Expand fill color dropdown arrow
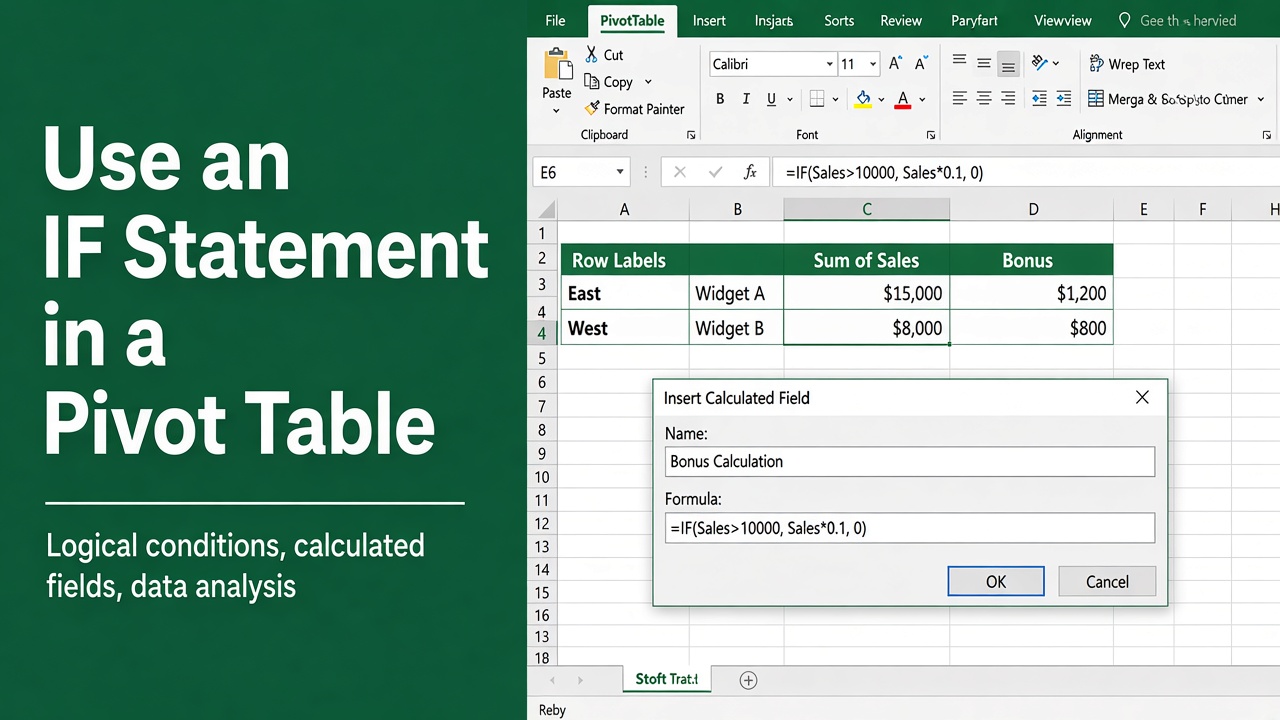 point(881,100)
